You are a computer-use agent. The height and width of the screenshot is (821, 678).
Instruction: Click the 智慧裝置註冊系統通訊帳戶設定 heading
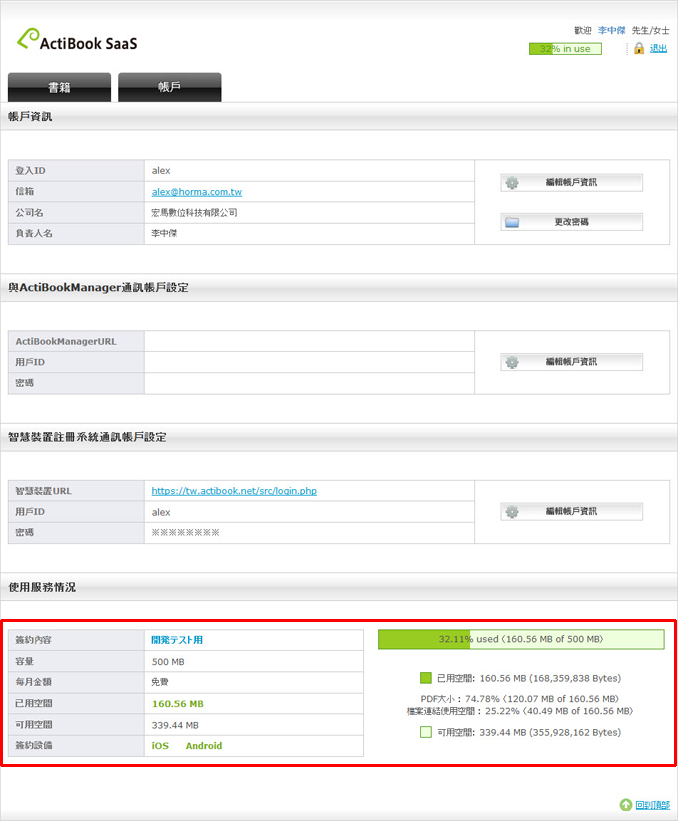point(87,437)
